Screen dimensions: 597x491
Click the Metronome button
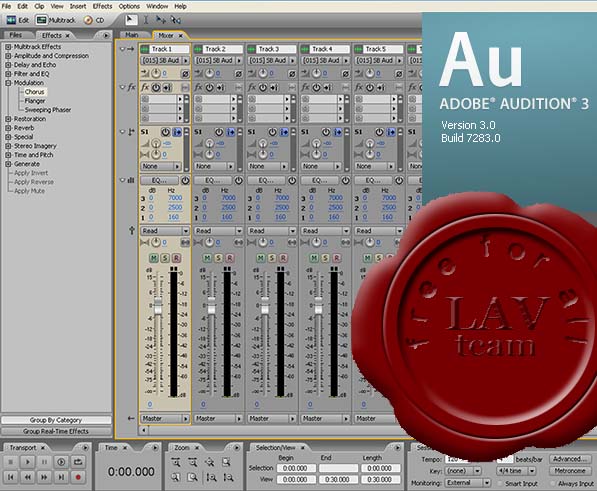coord(570,471)
